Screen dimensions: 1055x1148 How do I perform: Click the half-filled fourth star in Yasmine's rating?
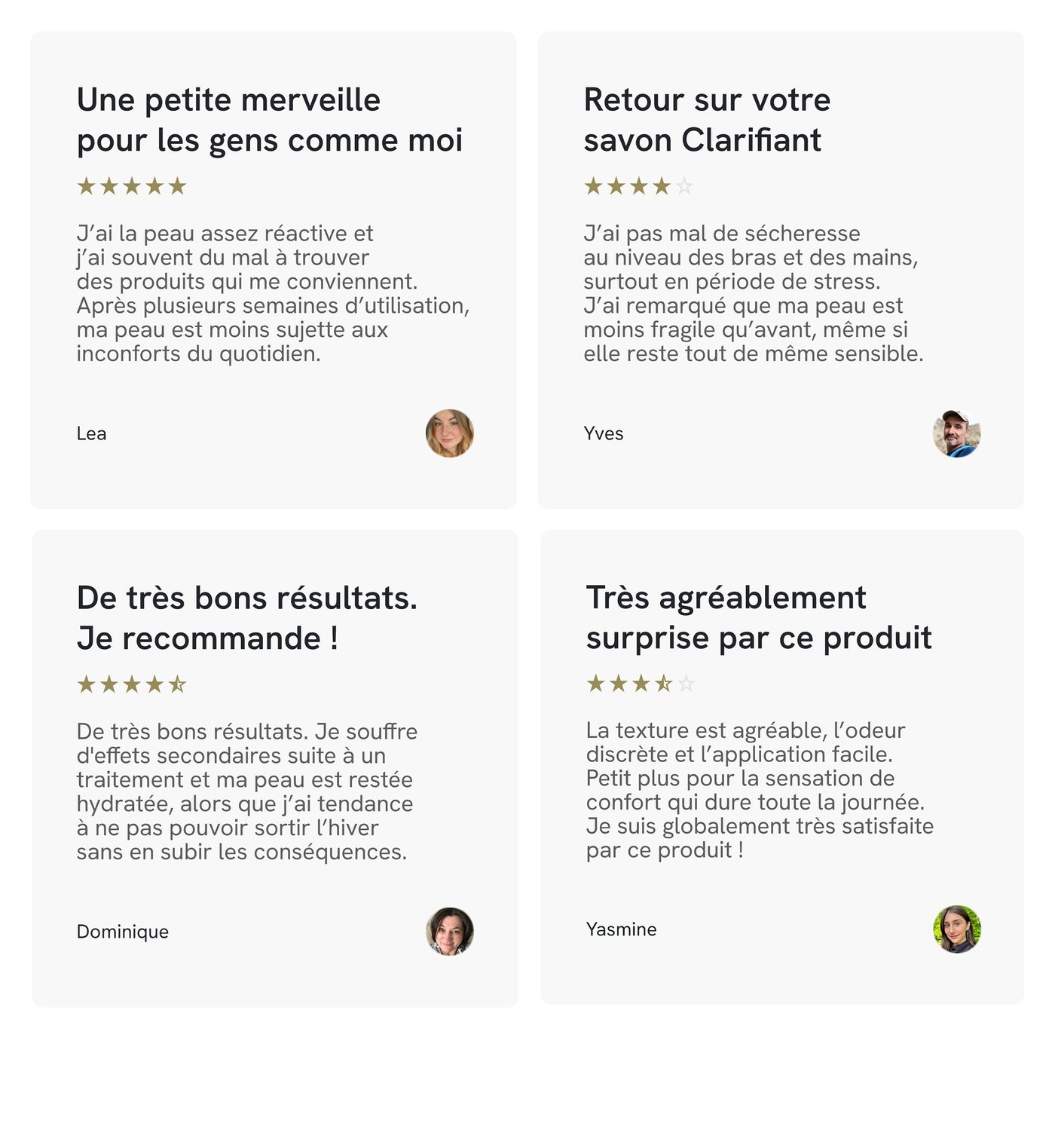click(663, 684)
